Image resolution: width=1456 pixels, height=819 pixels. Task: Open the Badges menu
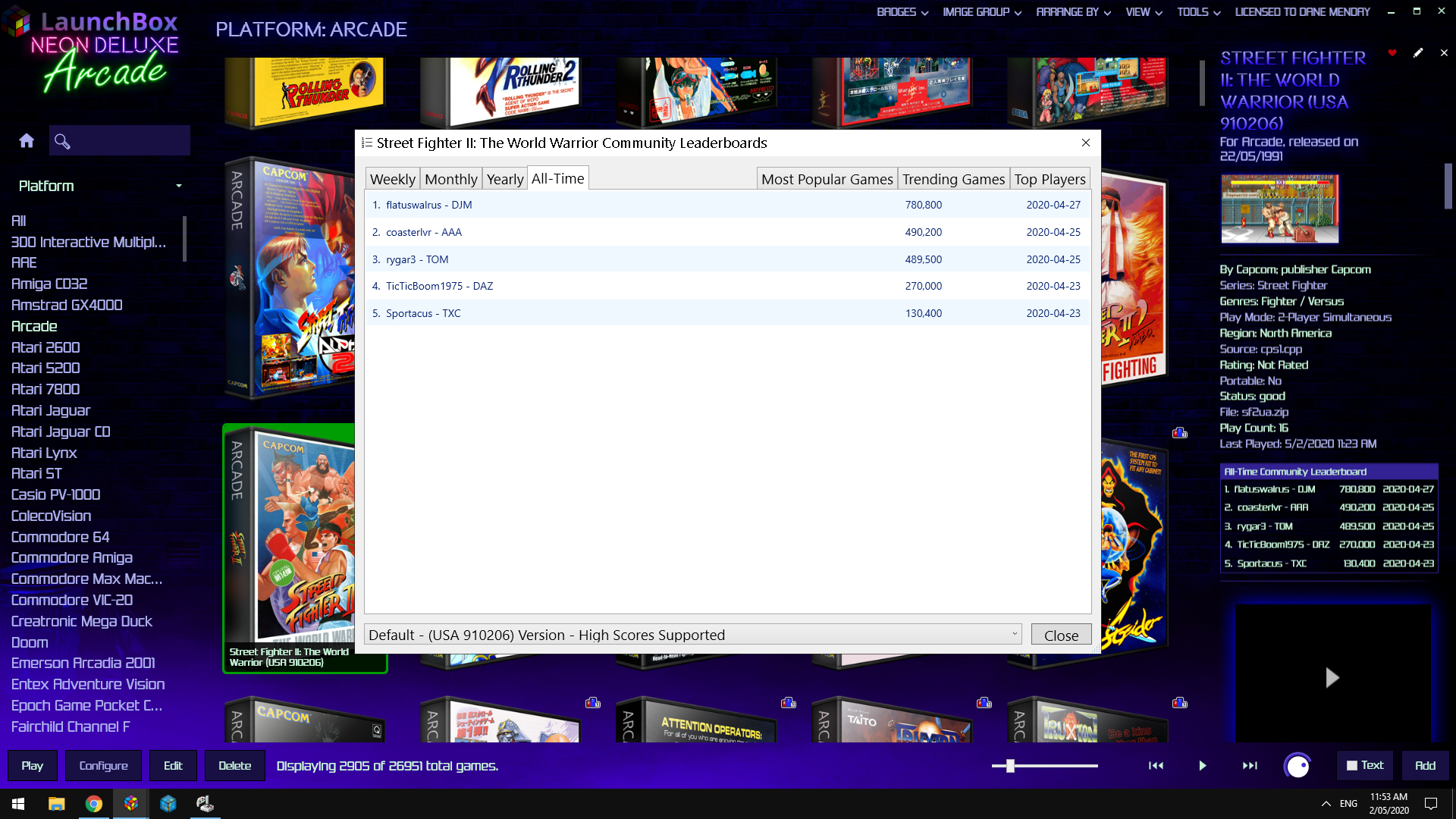902,12
